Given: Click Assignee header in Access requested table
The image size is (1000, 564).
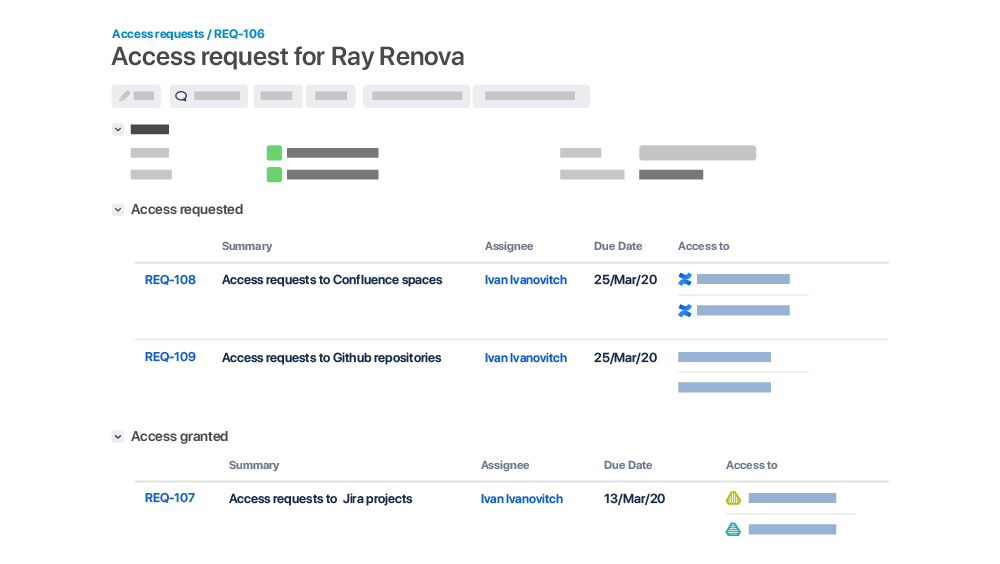Looking at the screenshot, I should tap(509, 246).
